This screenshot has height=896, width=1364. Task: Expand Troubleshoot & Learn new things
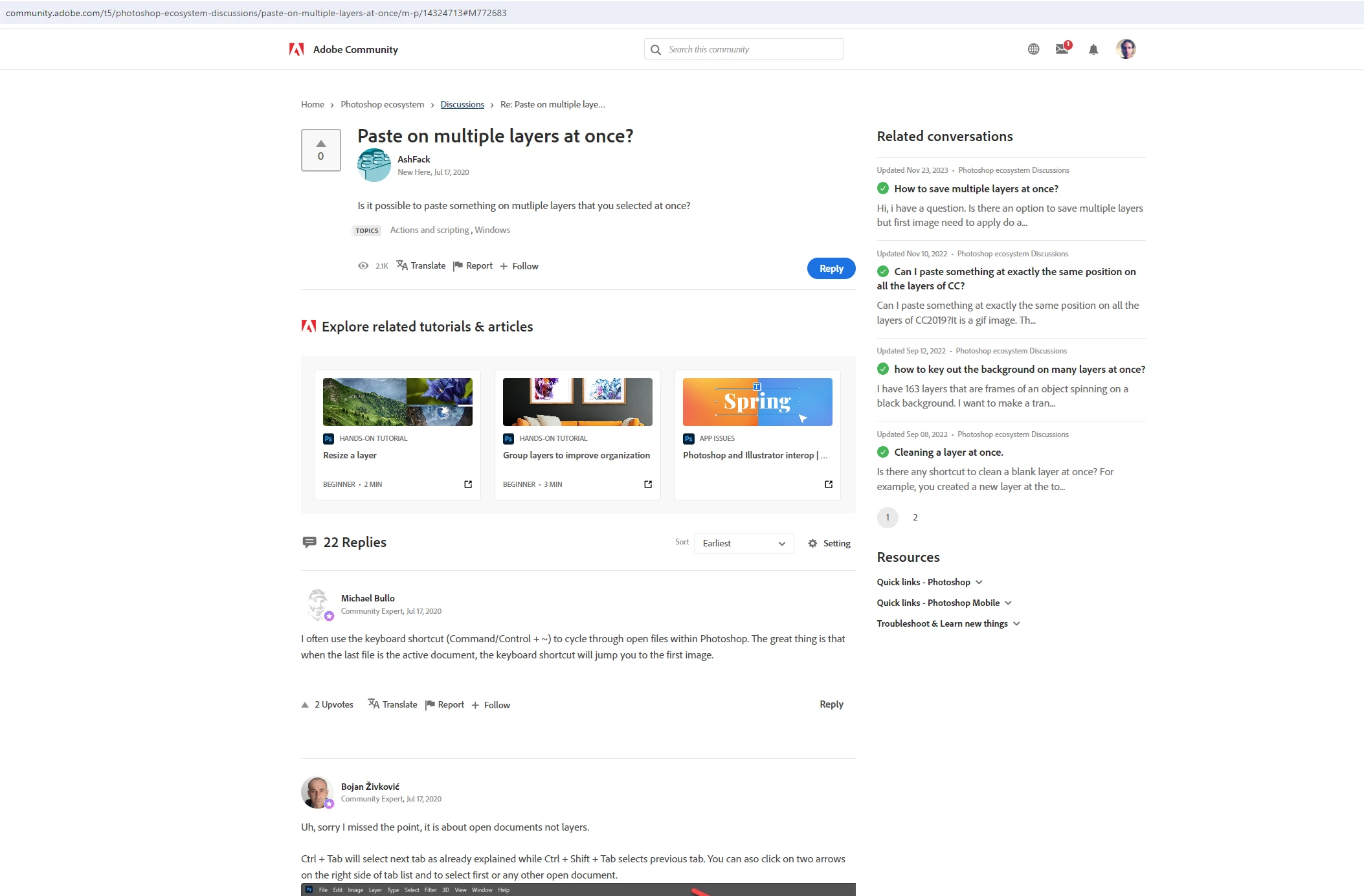[948, 623]
